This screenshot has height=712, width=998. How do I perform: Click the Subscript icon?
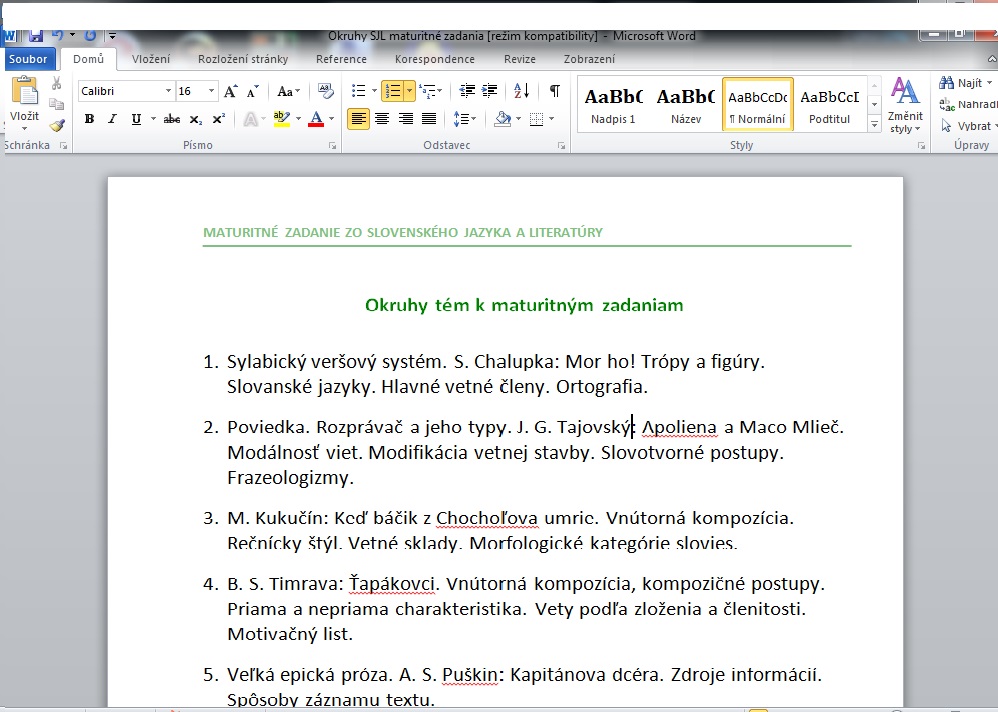pyautogui.click(x=195, y=119)
